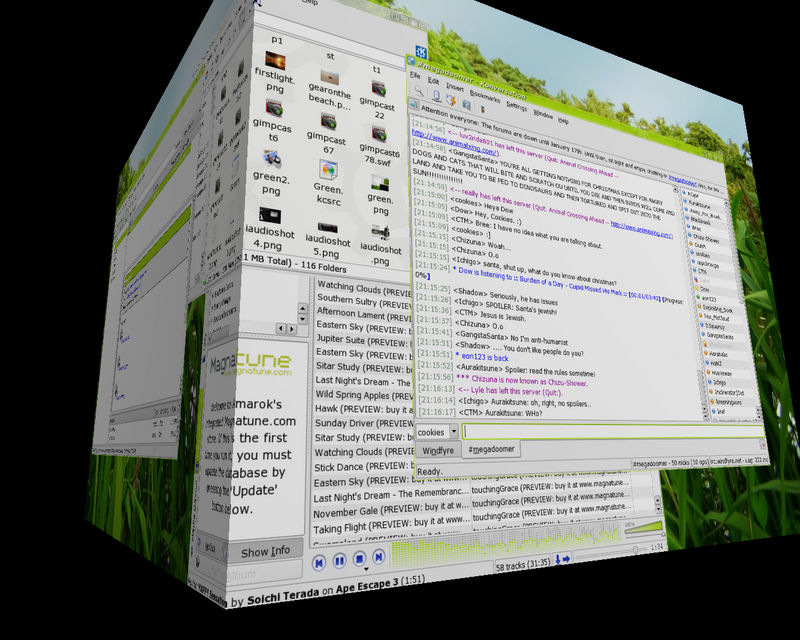Switch to the #megadoomer tab
Viewport: 800px width, 640px height.
coord(491,449)
